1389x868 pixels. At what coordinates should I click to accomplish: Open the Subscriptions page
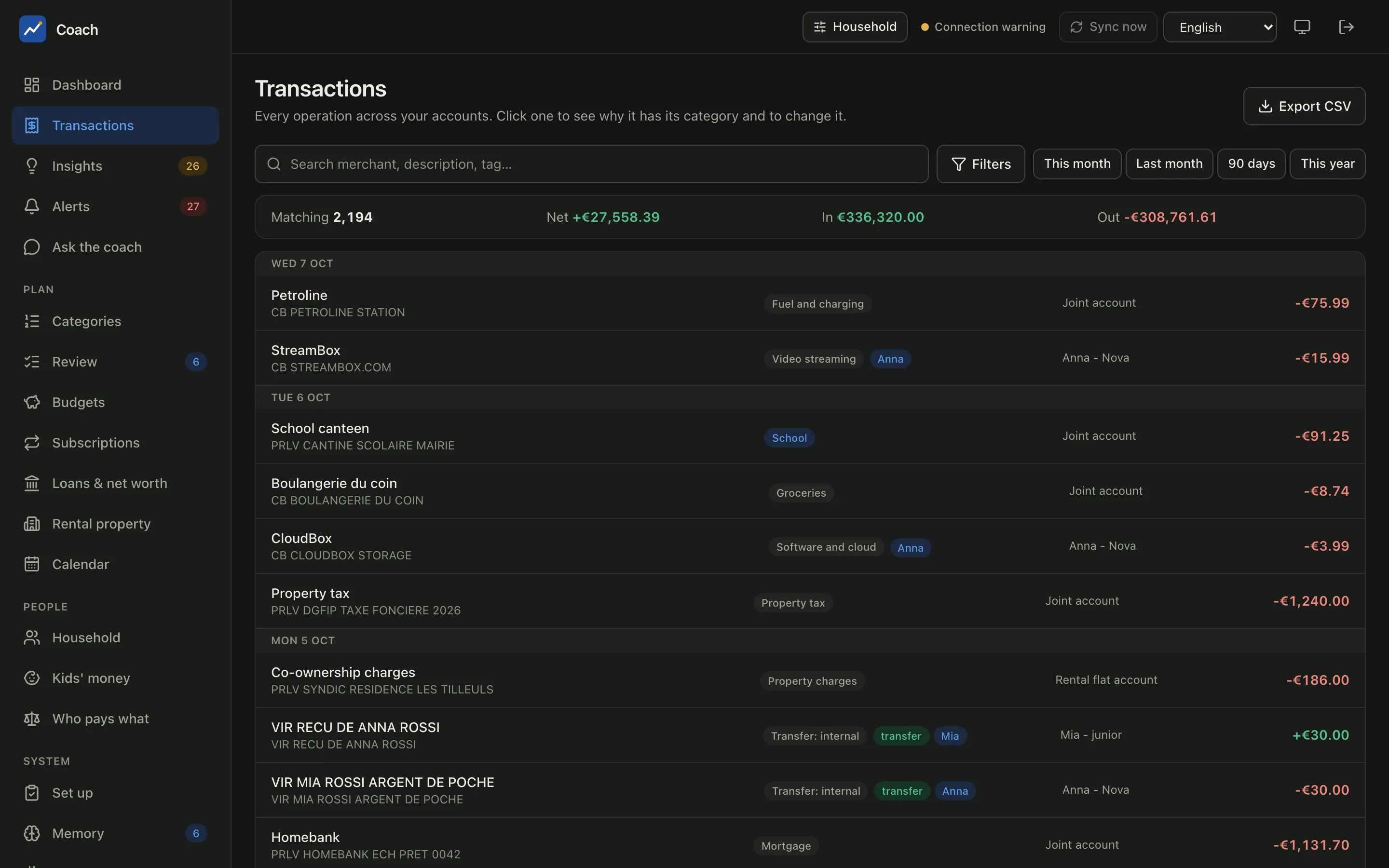pos(115,443)
